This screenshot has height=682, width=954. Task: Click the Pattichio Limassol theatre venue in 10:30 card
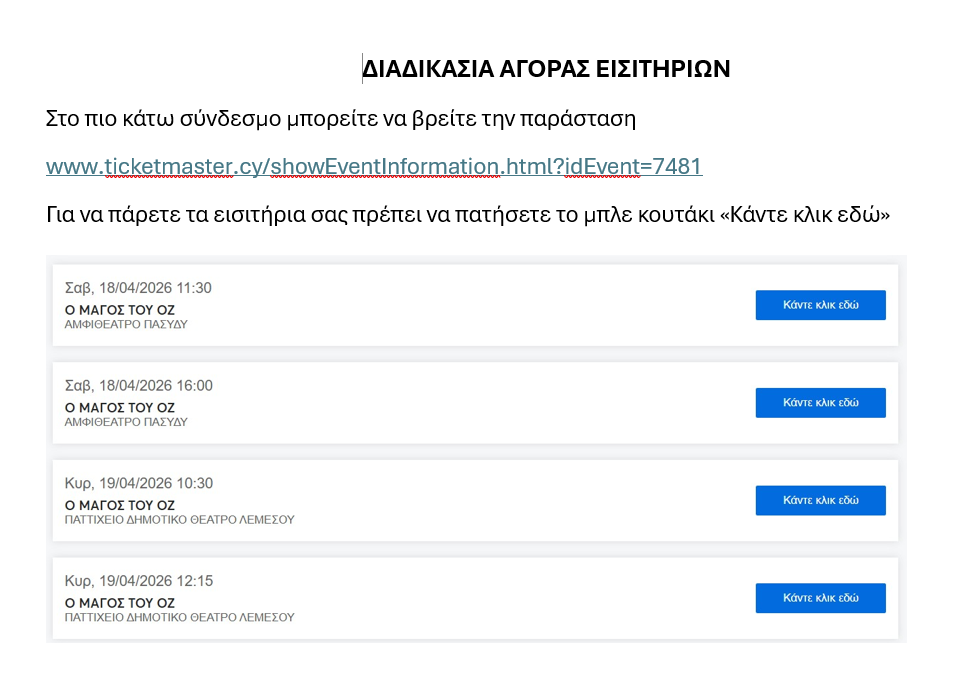click(179, 520)
